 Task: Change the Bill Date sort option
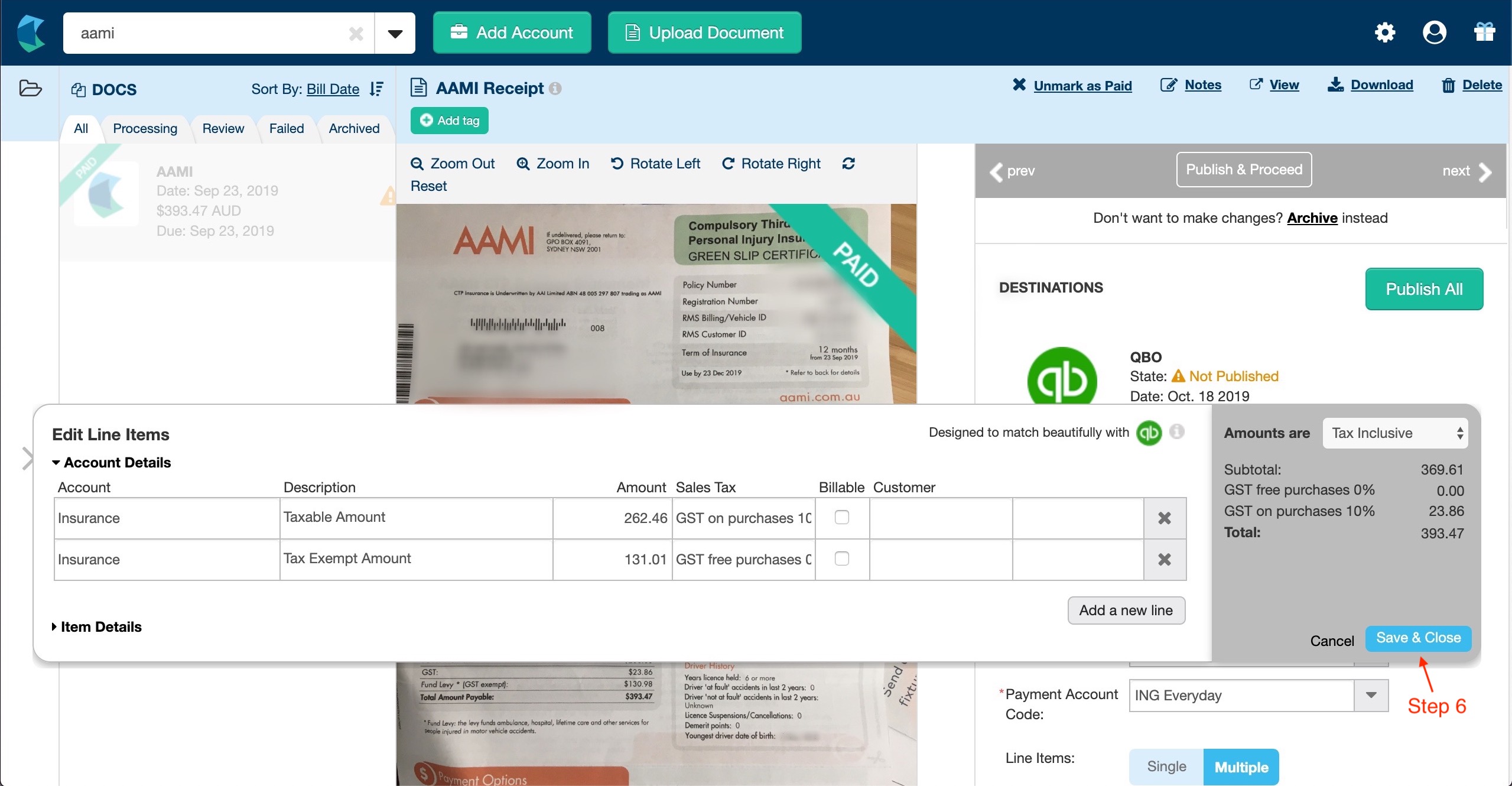333,89
